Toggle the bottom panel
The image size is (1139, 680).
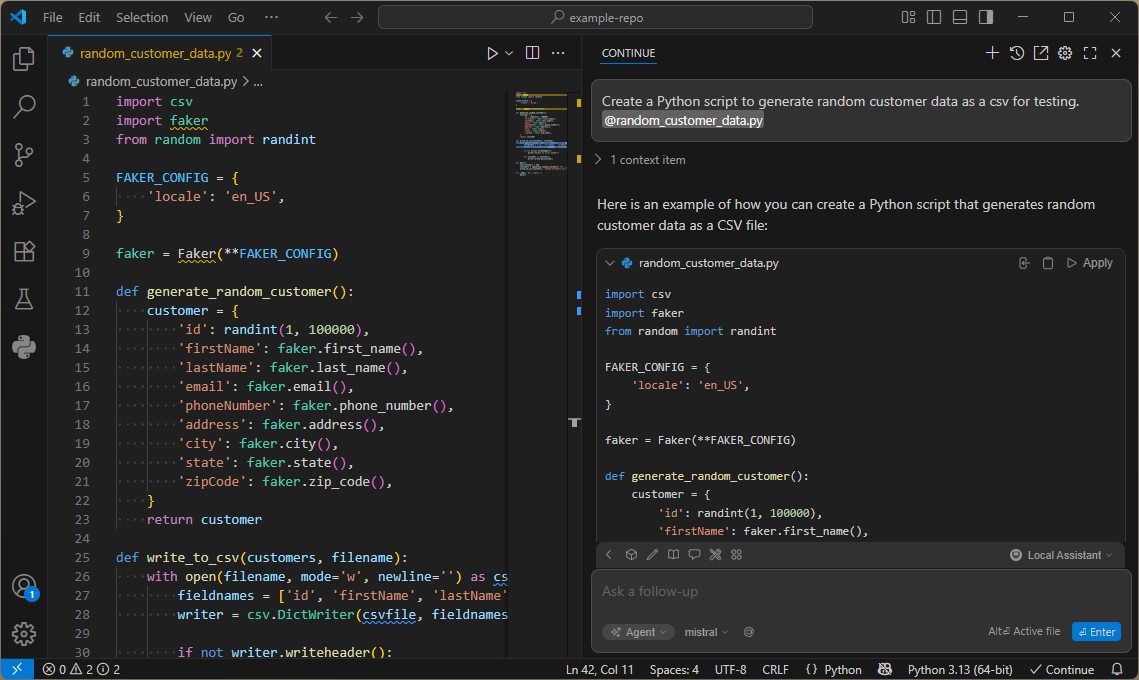pos(960,17)
